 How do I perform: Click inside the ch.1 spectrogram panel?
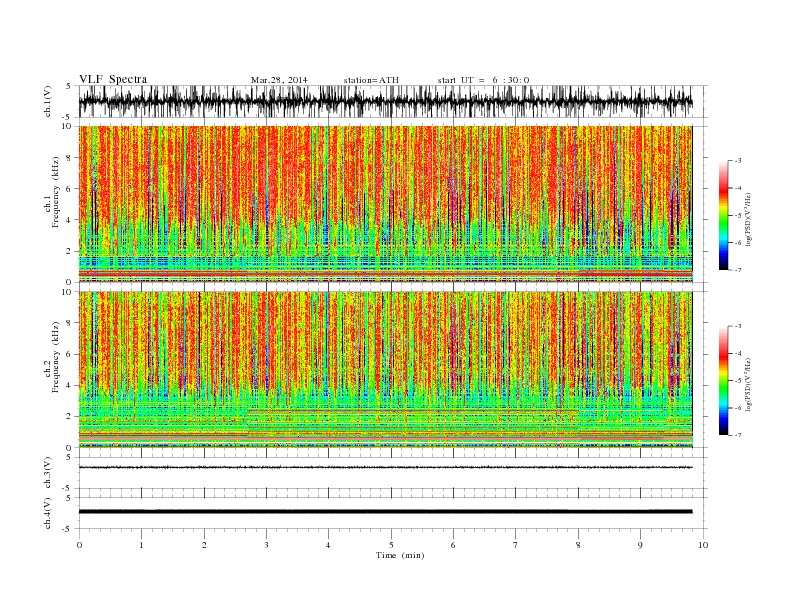(385, 204)
